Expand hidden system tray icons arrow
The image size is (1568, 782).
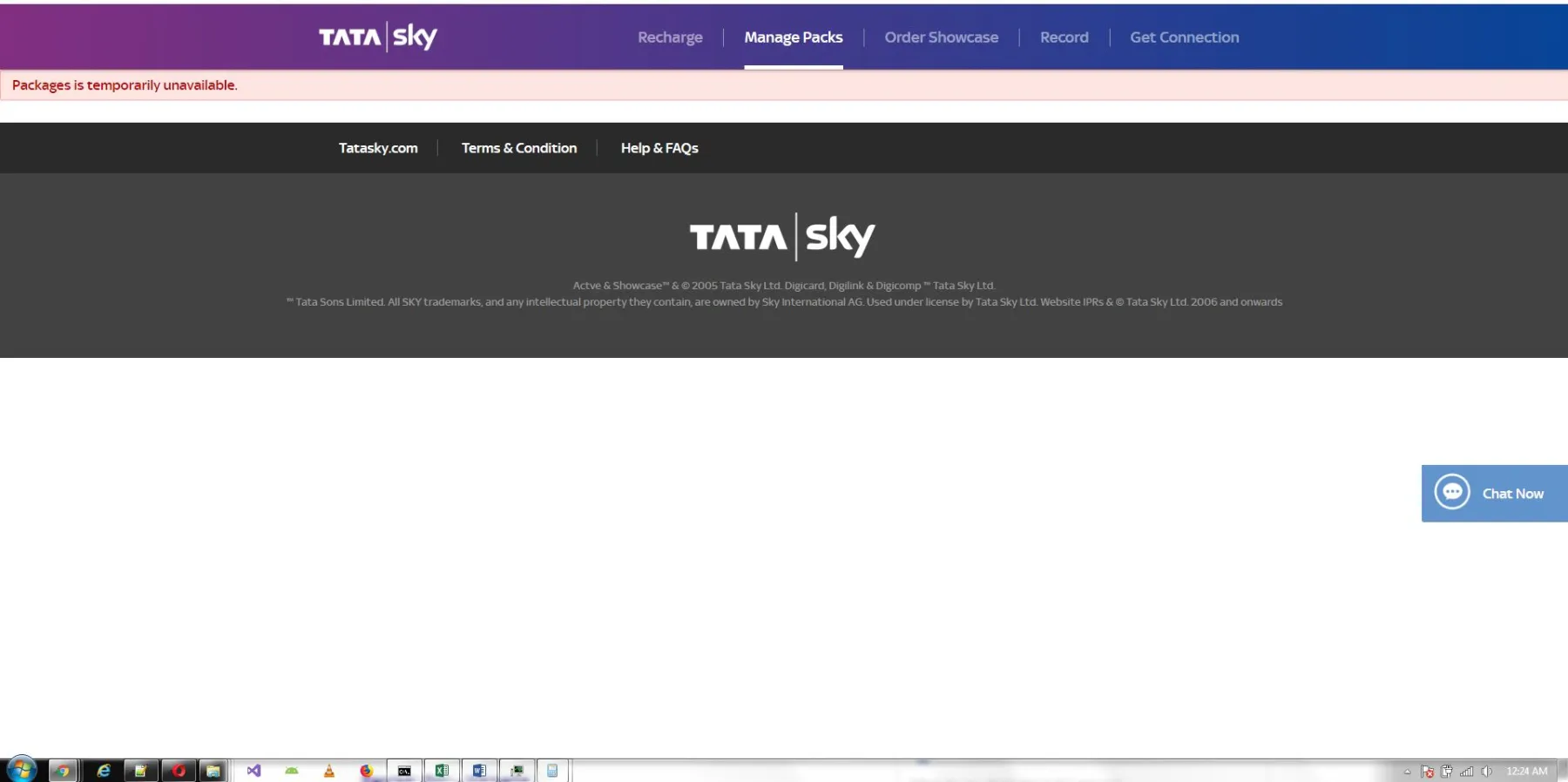[x=1407, y=772]
